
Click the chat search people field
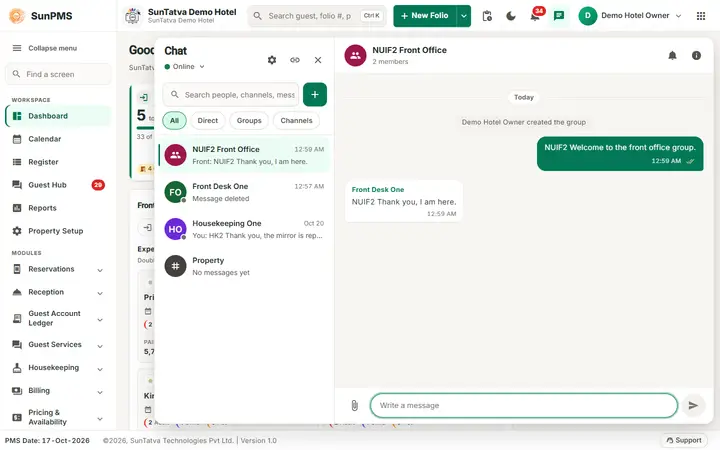[231, 95]
